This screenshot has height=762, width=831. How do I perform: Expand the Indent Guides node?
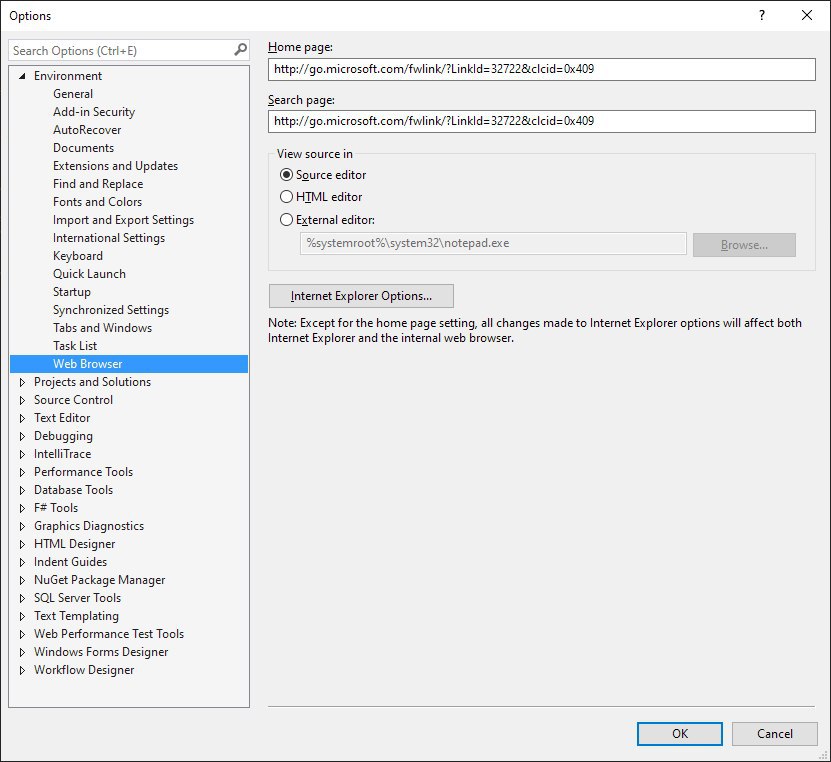[x=22, y=562]
